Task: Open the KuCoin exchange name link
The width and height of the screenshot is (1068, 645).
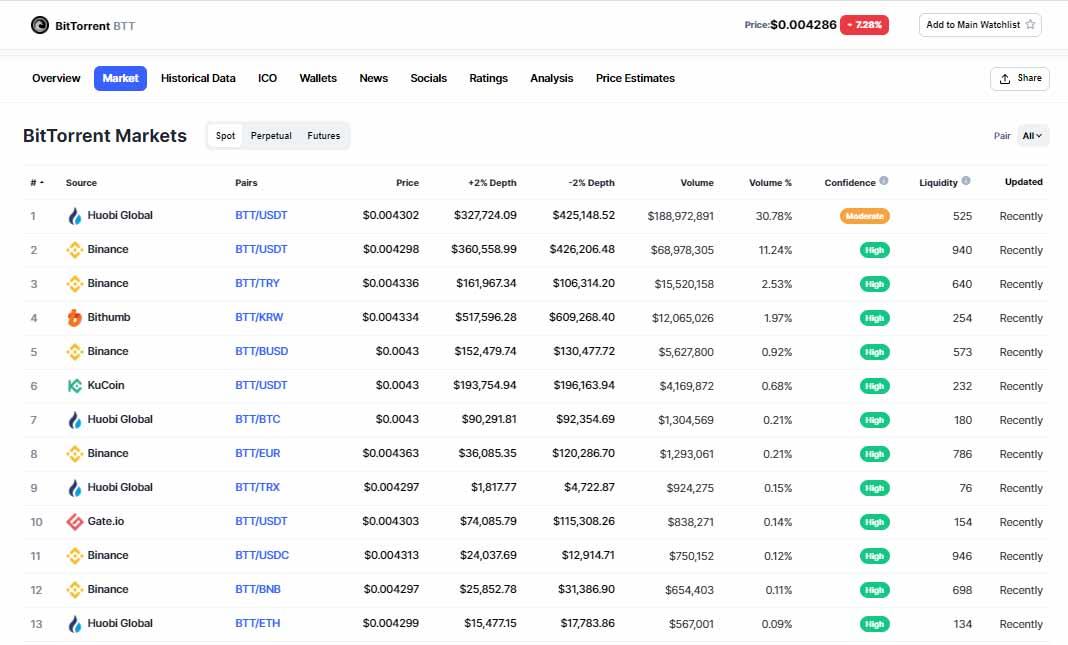Action: (x=106, y=386)
